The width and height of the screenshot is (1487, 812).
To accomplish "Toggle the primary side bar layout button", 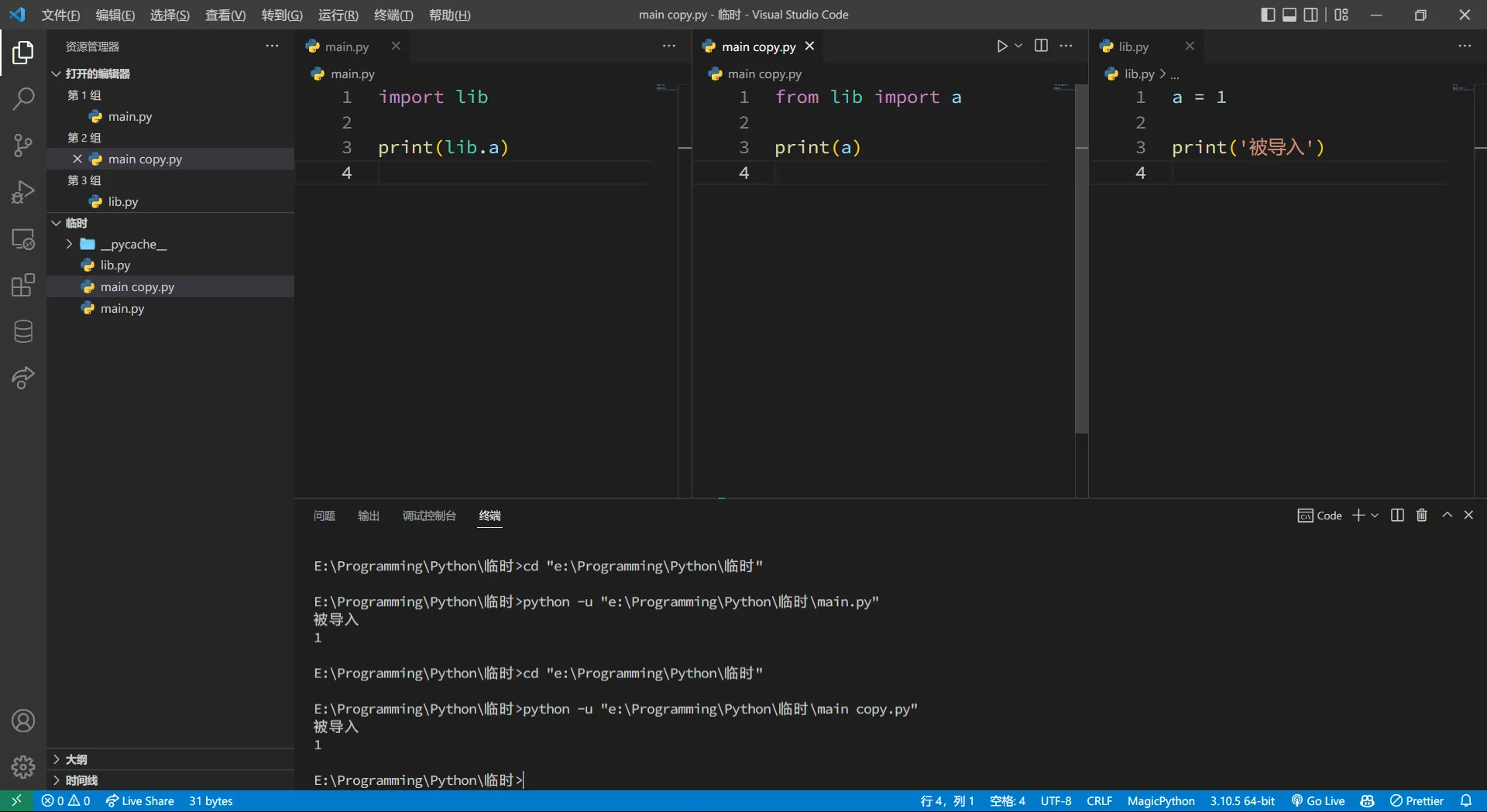I will [1268, 15].
